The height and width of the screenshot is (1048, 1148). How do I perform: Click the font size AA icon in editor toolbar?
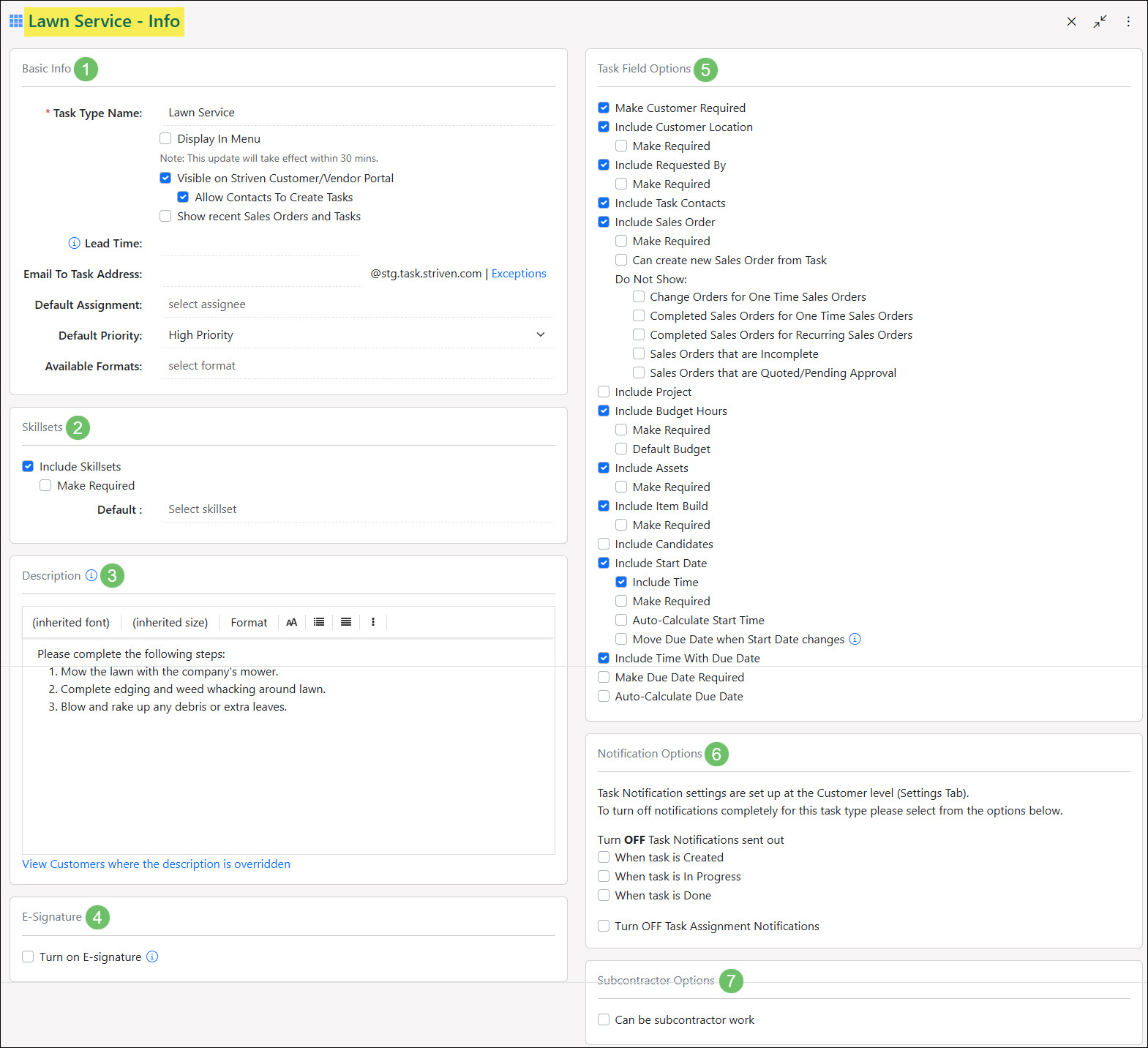coord(291,622)
